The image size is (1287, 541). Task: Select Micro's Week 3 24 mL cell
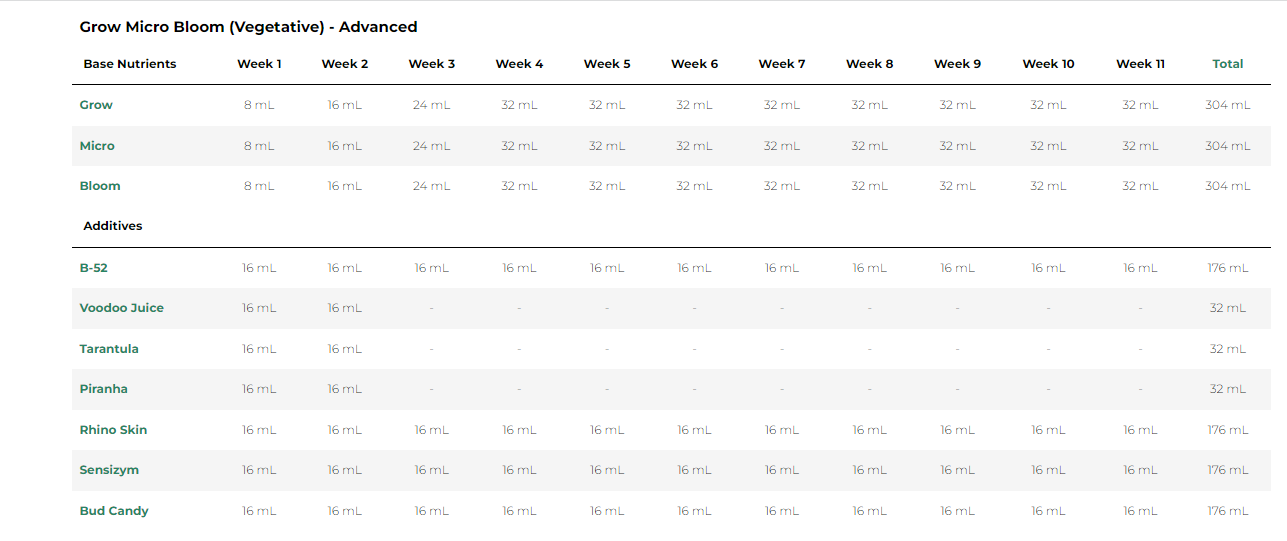point(432,146)
